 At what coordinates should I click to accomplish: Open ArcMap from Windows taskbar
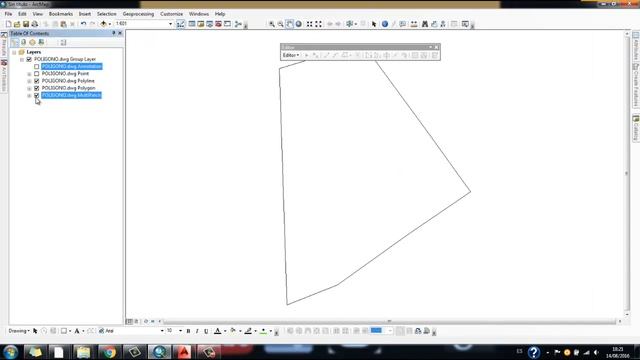coord(160,352)
